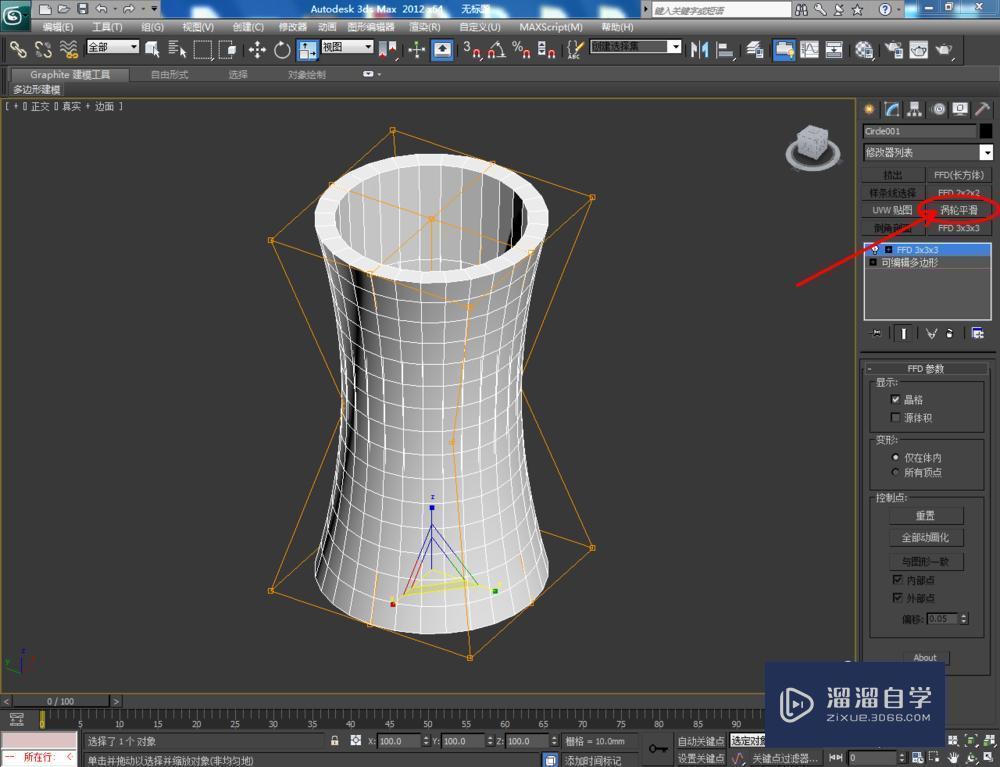Select the Move tool in main toolbar

(x=257, y=49)
